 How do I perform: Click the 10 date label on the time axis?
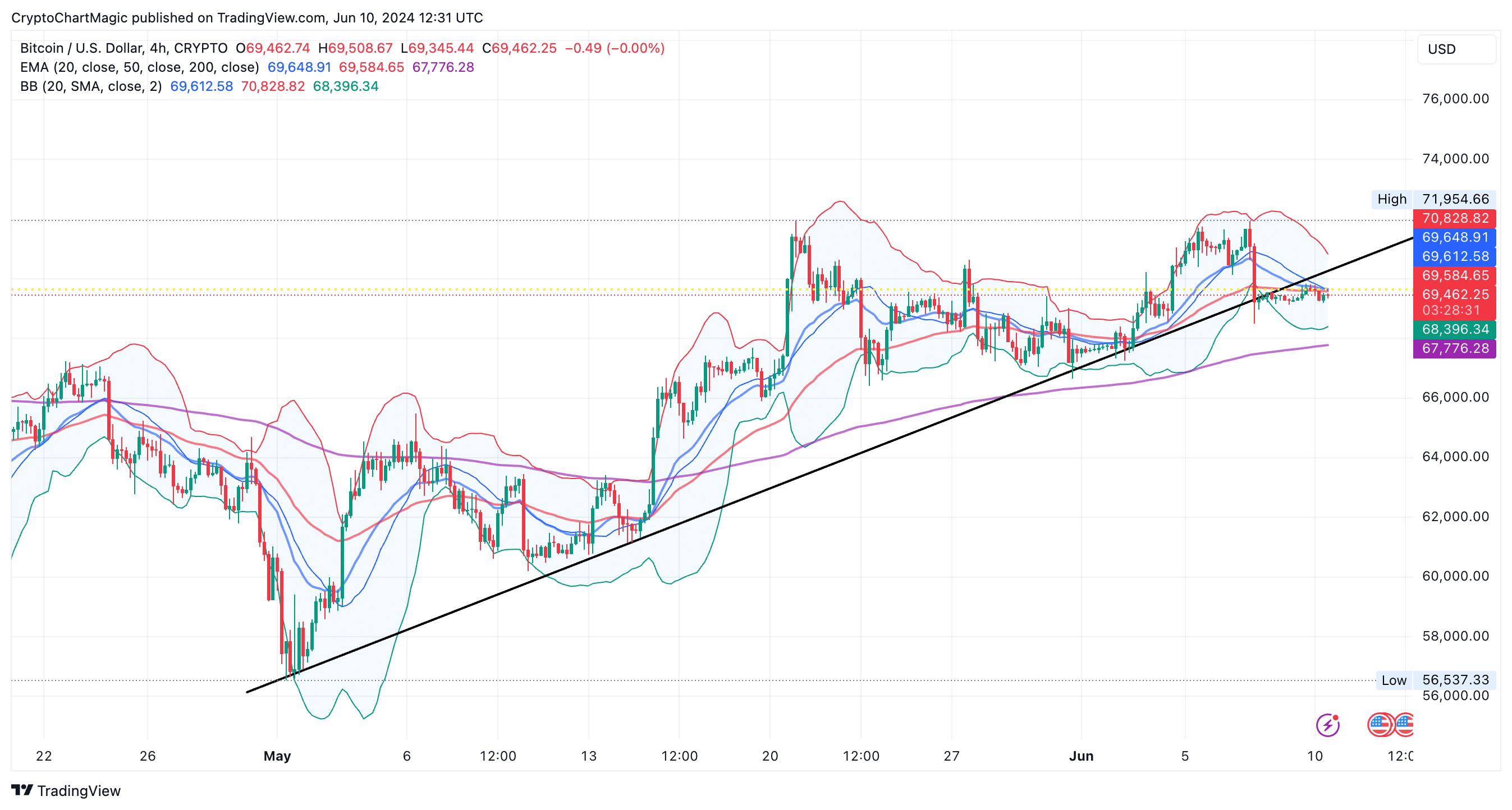[x=1315, y=756]
